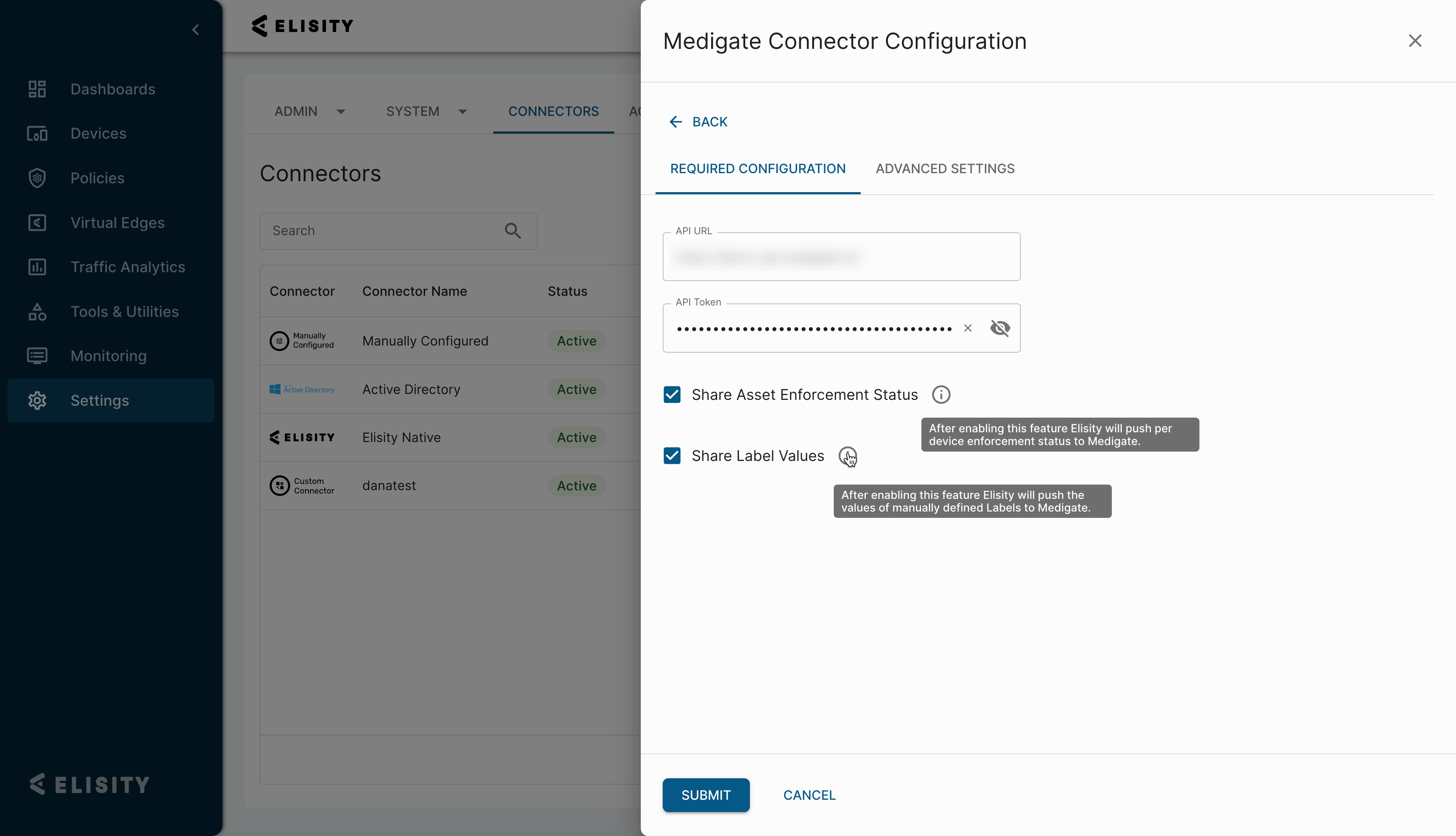
Task: Open the Monitoring sidebar page
Action: click(109, 356)
